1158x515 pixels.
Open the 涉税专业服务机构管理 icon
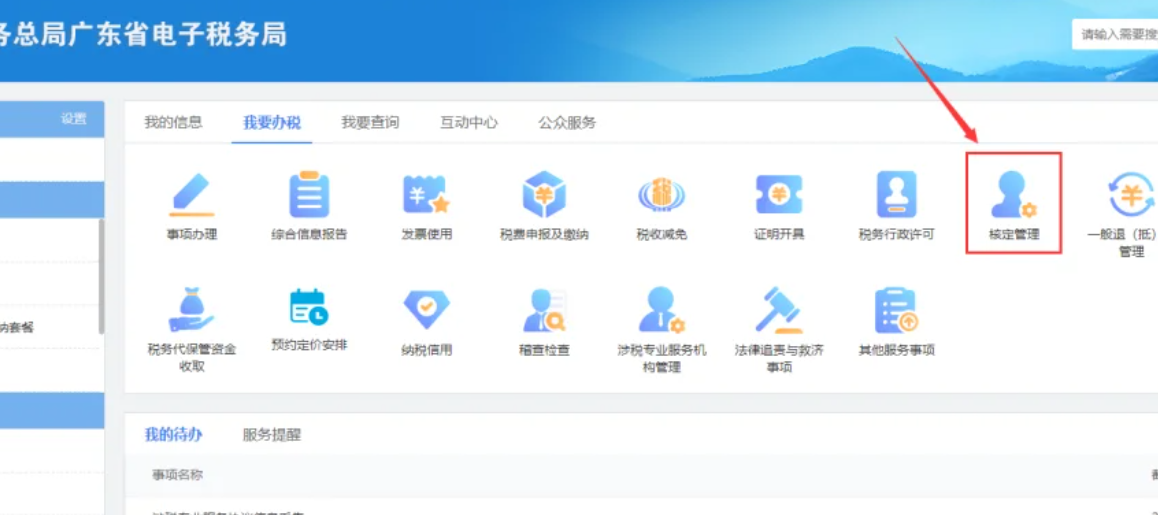[662, 310]
